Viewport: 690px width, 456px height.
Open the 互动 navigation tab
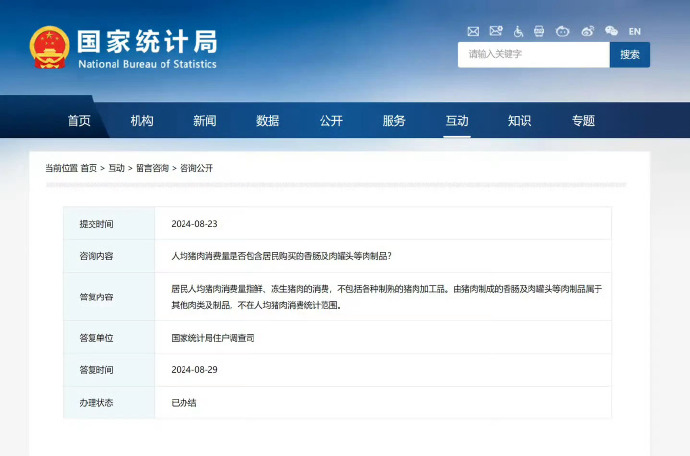(x=457, y=121)
